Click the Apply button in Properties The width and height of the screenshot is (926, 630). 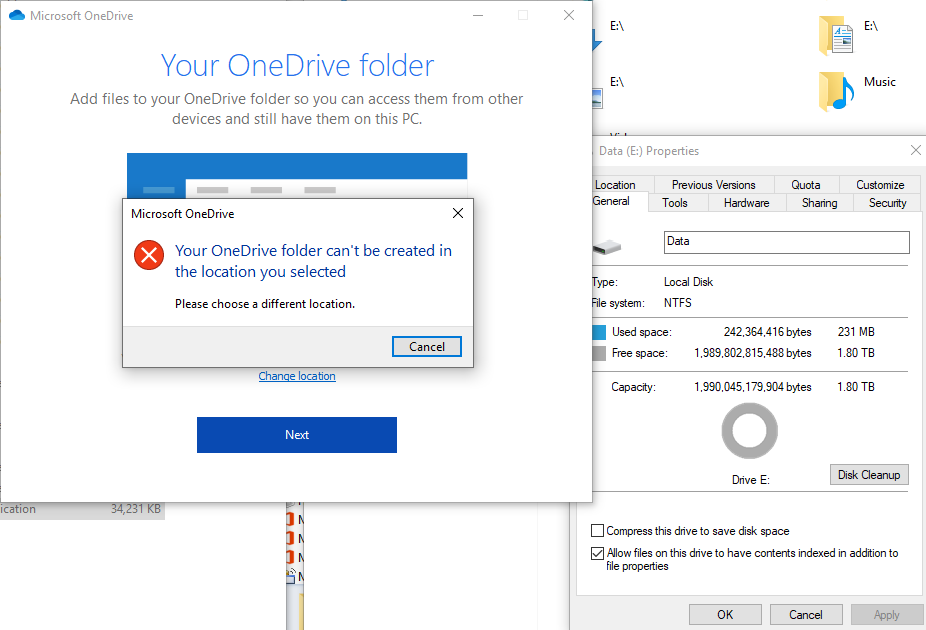tap(886, 615)
